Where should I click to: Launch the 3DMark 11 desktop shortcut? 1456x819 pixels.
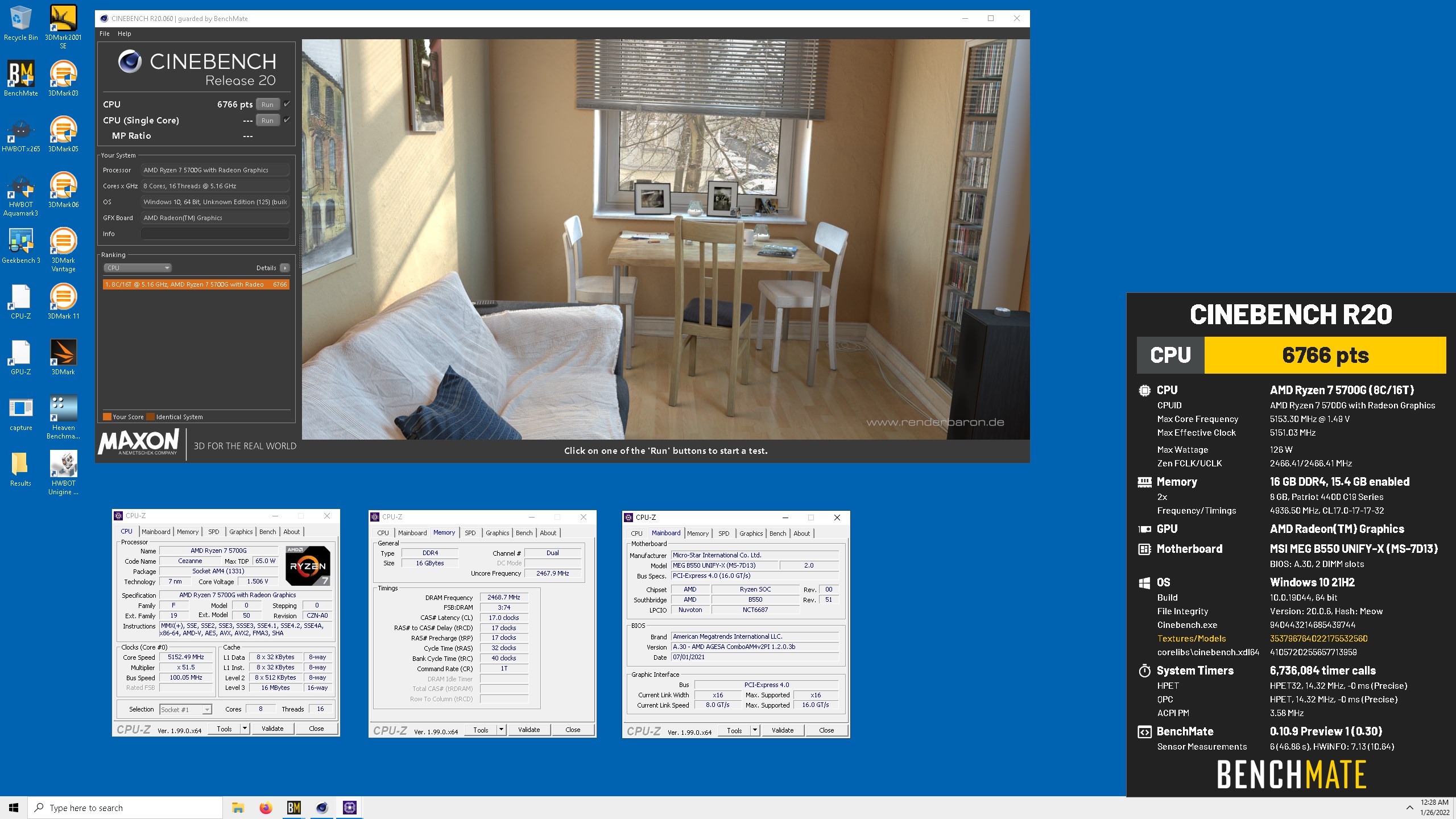(x=63, y=301)
